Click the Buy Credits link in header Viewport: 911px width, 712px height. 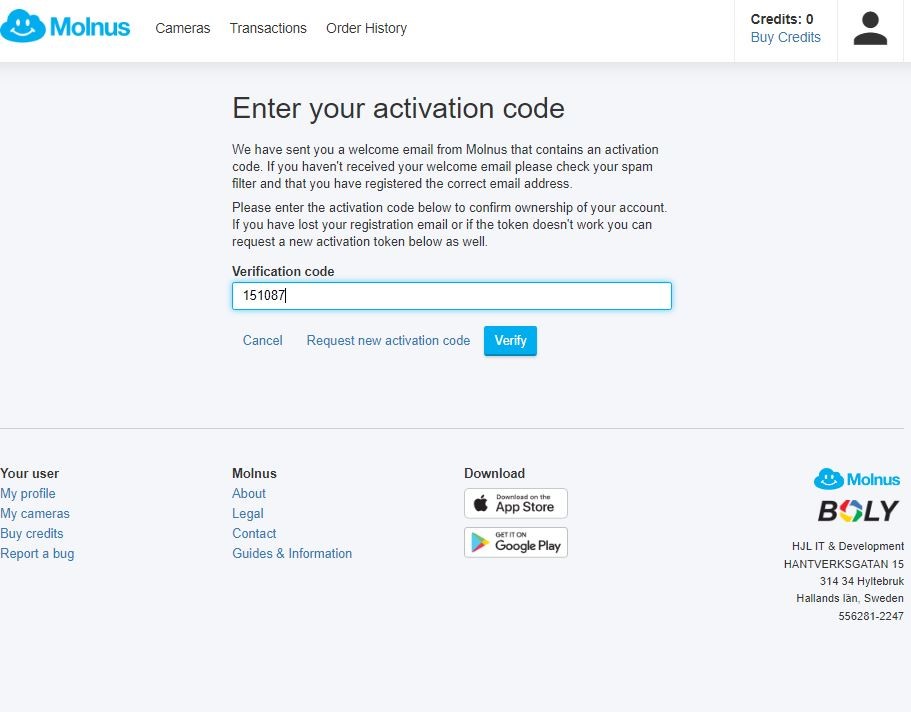(x=786, y=37)
